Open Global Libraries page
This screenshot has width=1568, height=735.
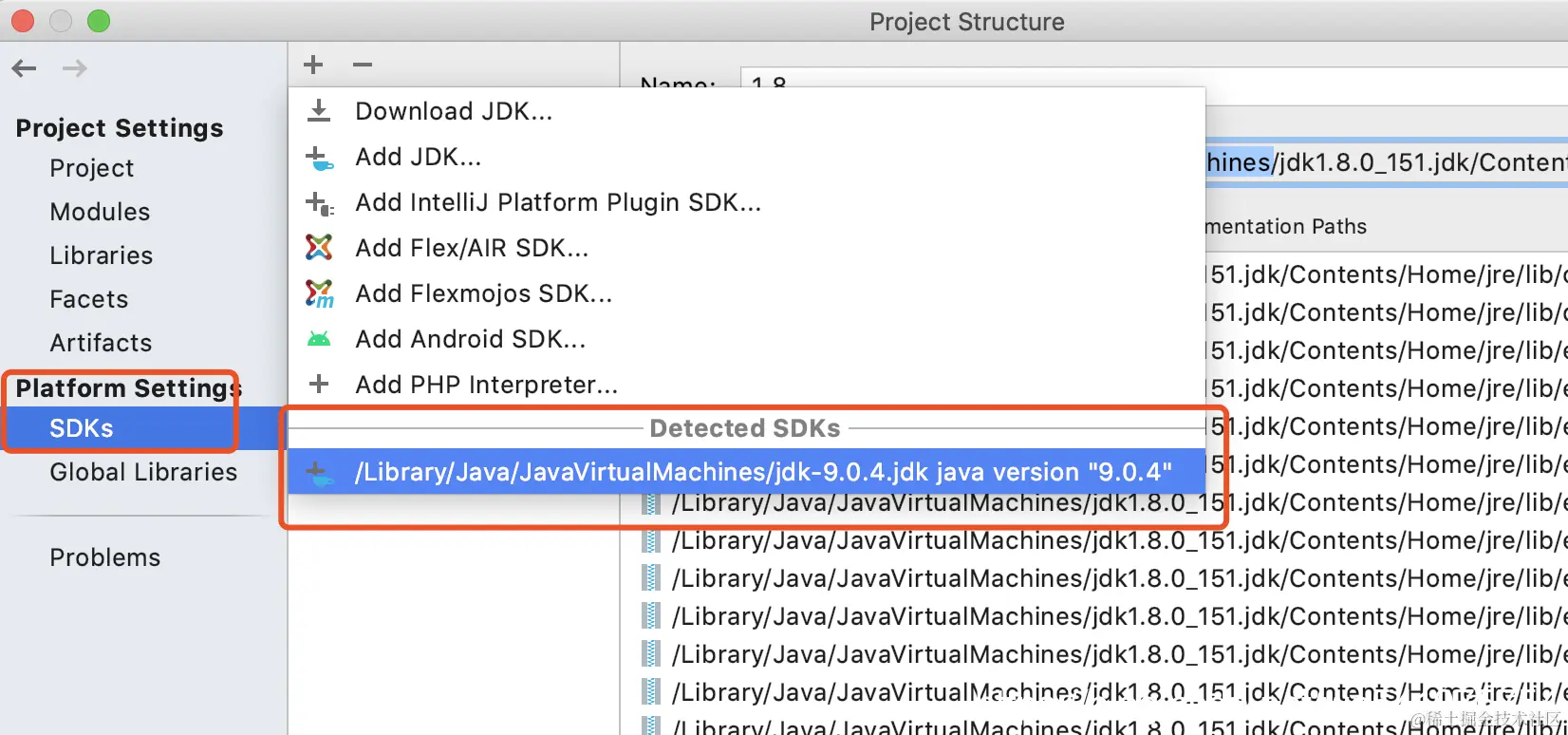click(x=143, y=472)
